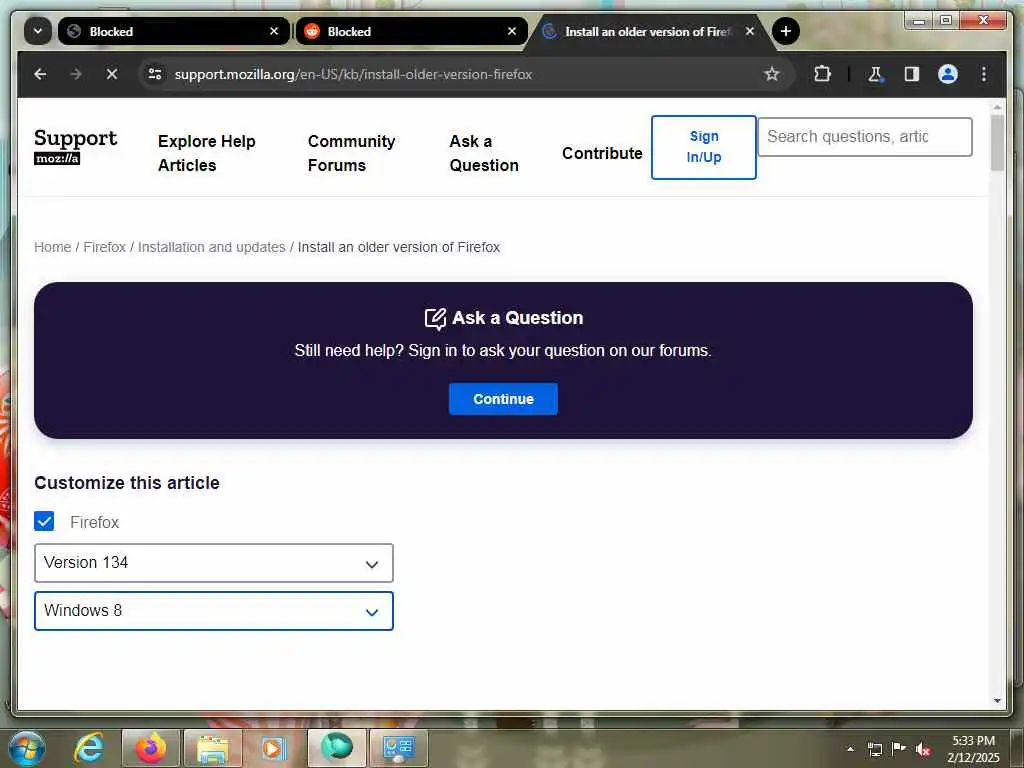This screenshot has height=768, width=1024.
Task: Expand the Windows 8 dropdown
Action: point(214,611)
